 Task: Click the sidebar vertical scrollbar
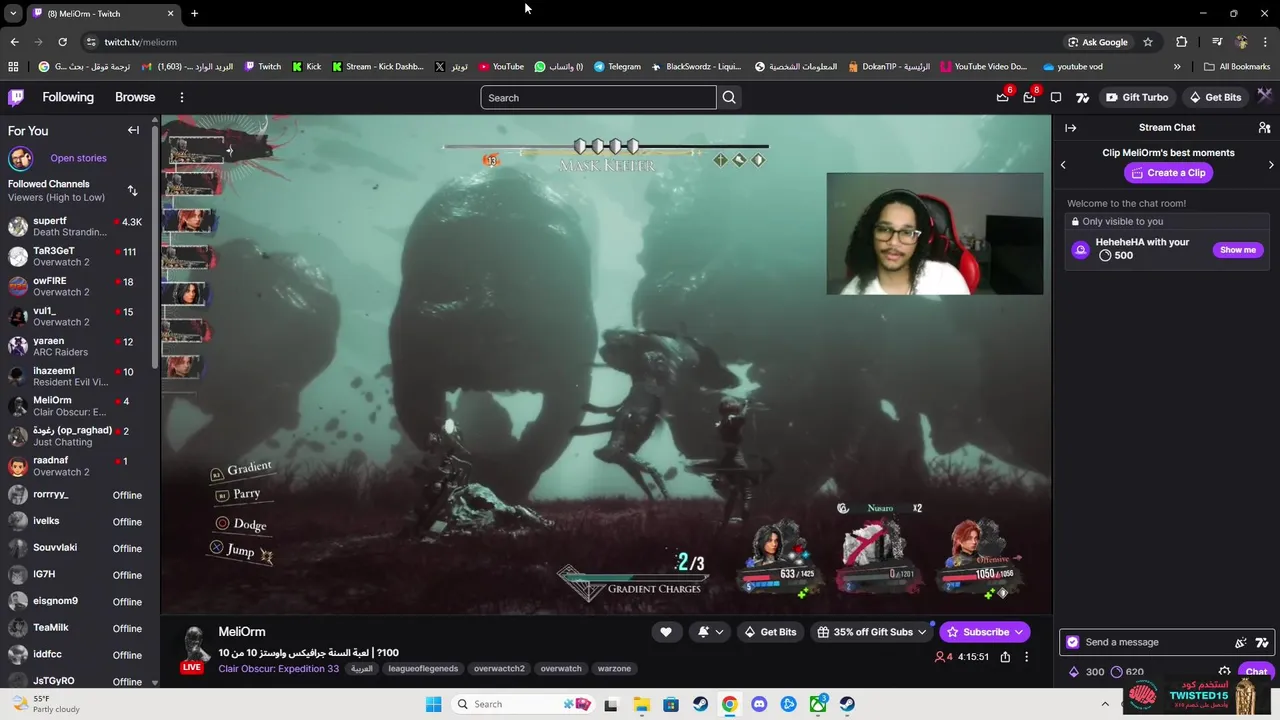pyautogui.click(x=155, y=250)
